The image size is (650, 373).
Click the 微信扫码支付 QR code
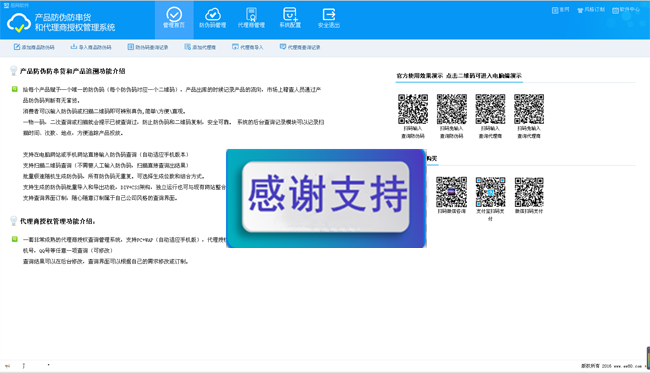pos(529,192)
